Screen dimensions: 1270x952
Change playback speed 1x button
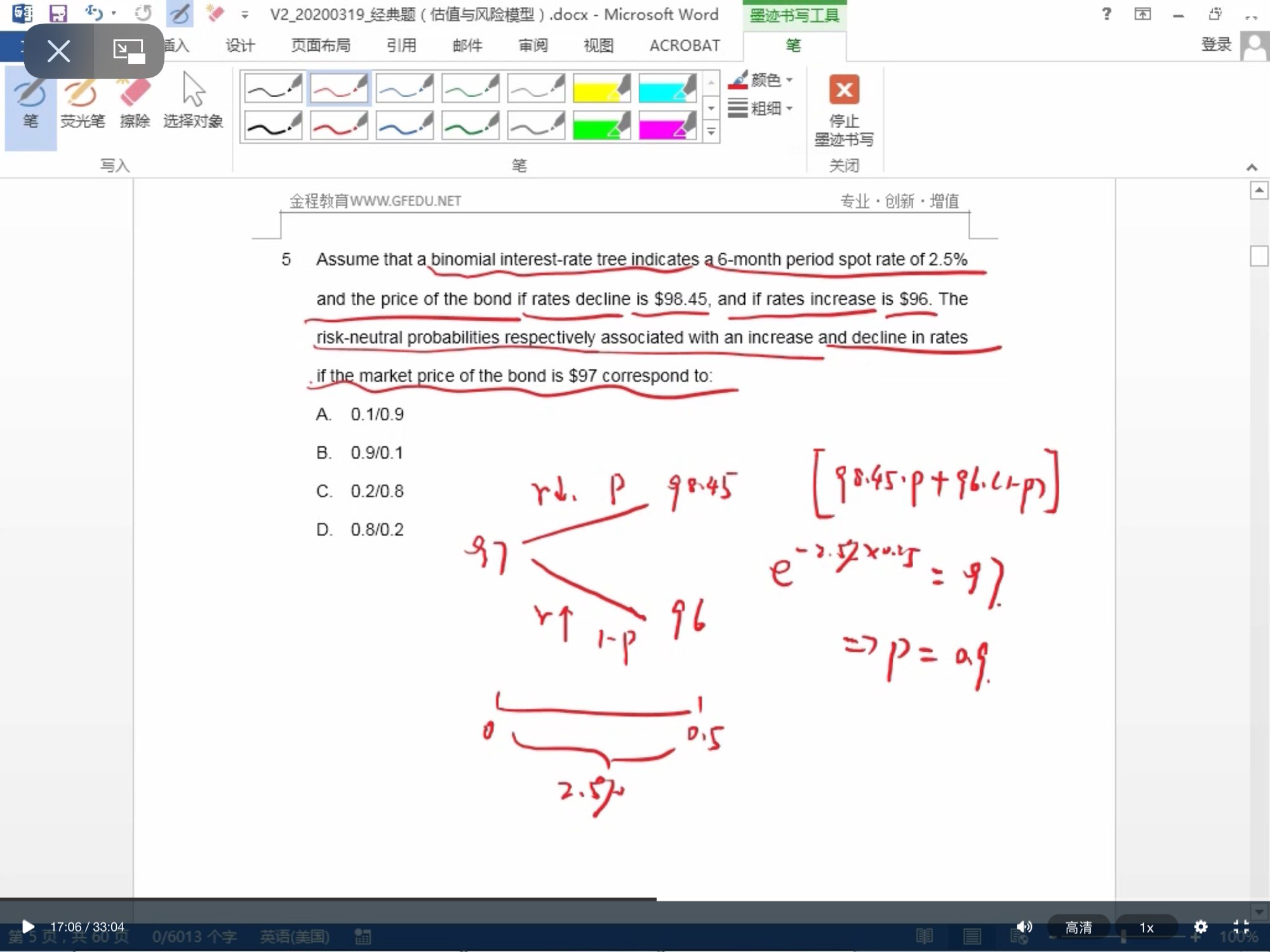(1146, 927)
